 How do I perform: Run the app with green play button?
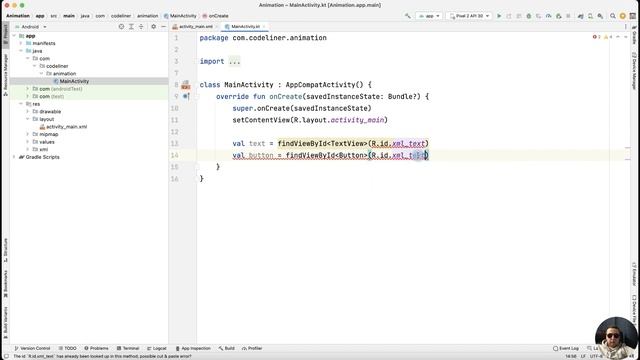(499, 16)
